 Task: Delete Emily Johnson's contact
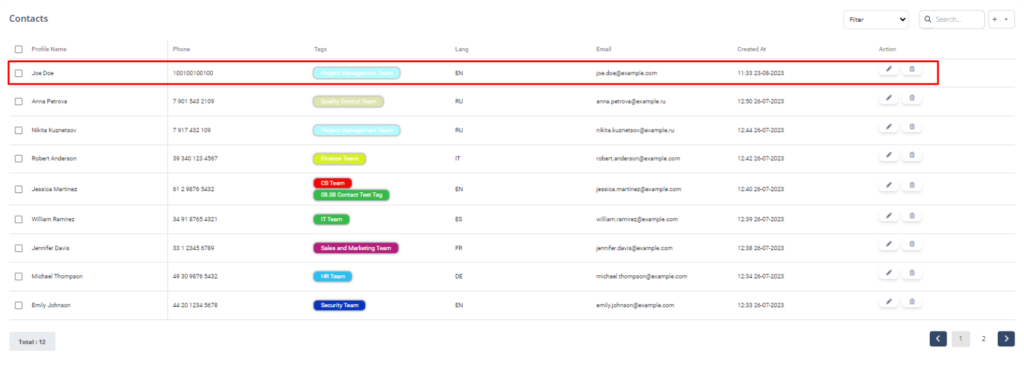[912, 302]
